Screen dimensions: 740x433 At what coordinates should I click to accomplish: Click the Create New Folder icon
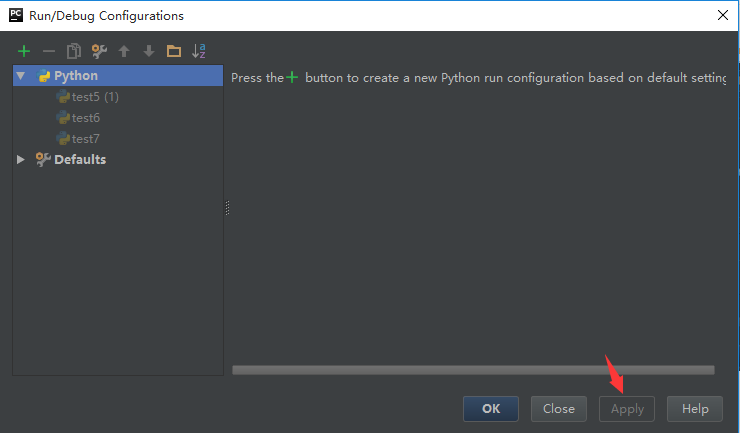pyautogui.click(x=174, y=51)
